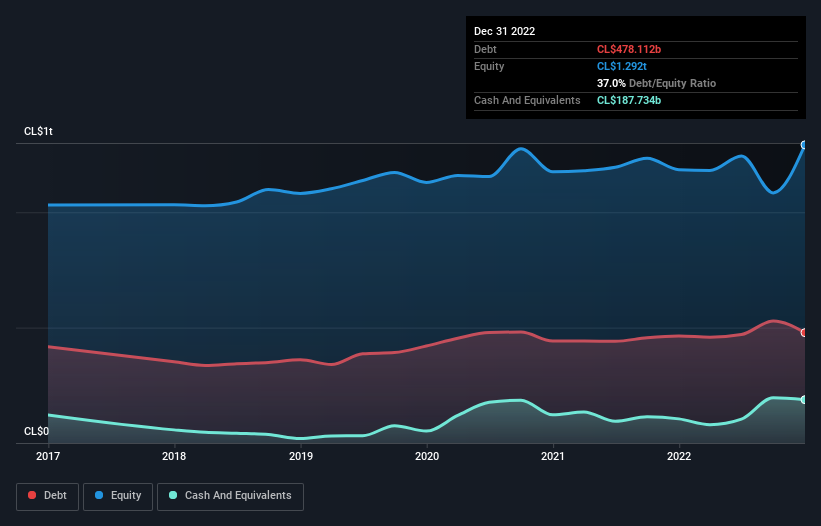This screenshot has height=526, width=821.
Task: Click the Dec 31 2022 tooltip date
Action: 504,31
